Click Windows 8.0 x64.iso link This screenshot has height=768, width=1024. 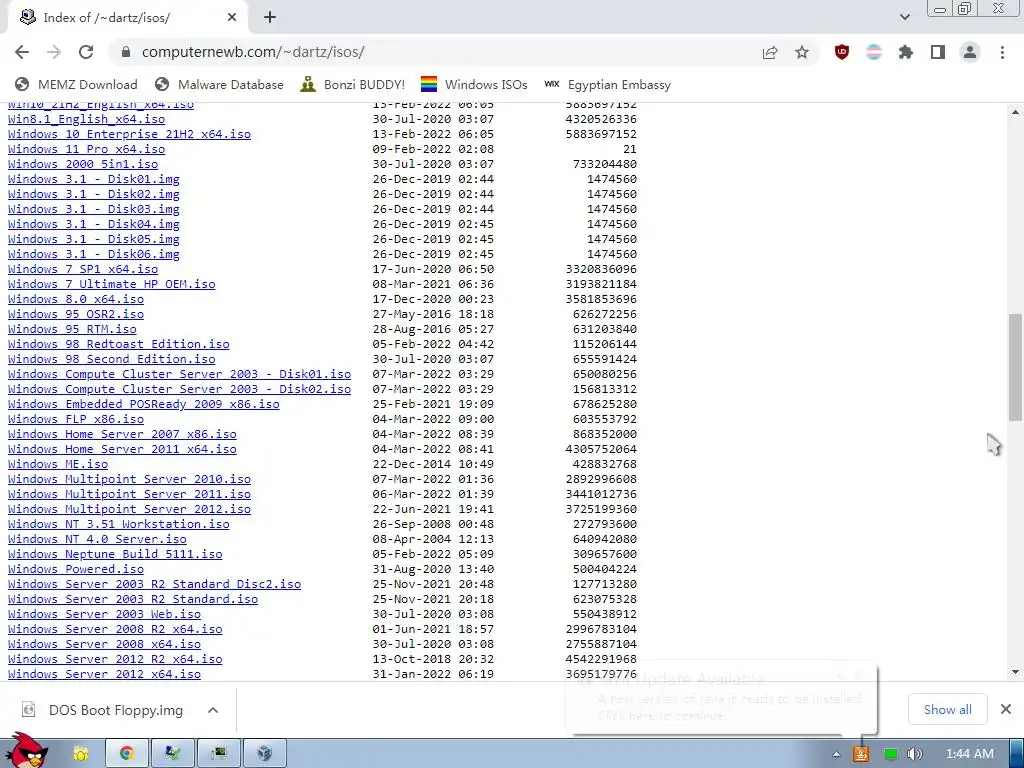(x=76, y=299)
